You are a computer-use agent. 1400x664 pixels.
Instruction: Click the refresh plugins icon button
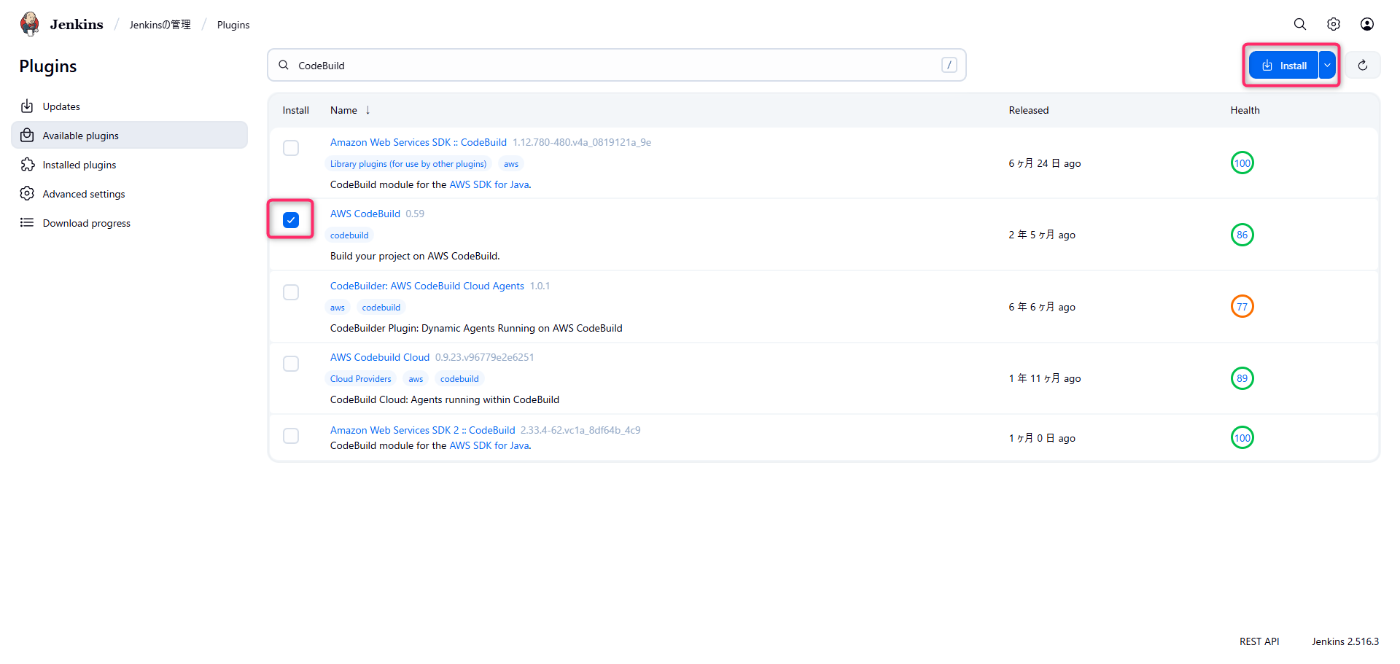click(1362, 66)
